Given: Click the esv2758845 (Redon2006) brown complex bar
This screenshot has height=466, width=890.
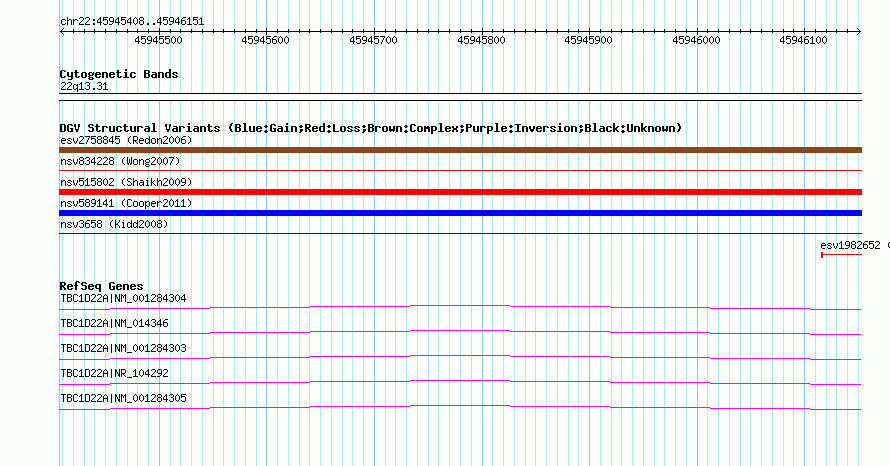Looking at the screenshot, I should click(x=460, y=150).
